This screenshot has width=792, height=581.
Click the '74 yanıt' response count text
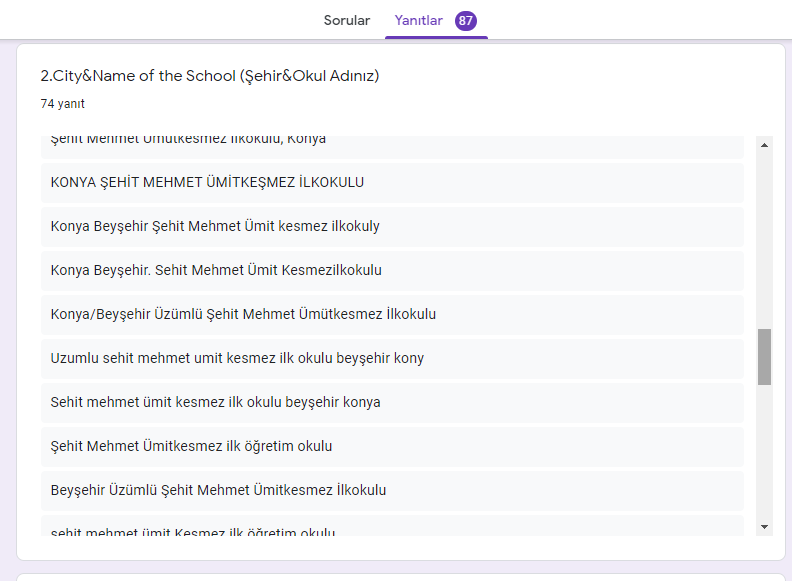[62, 103]
